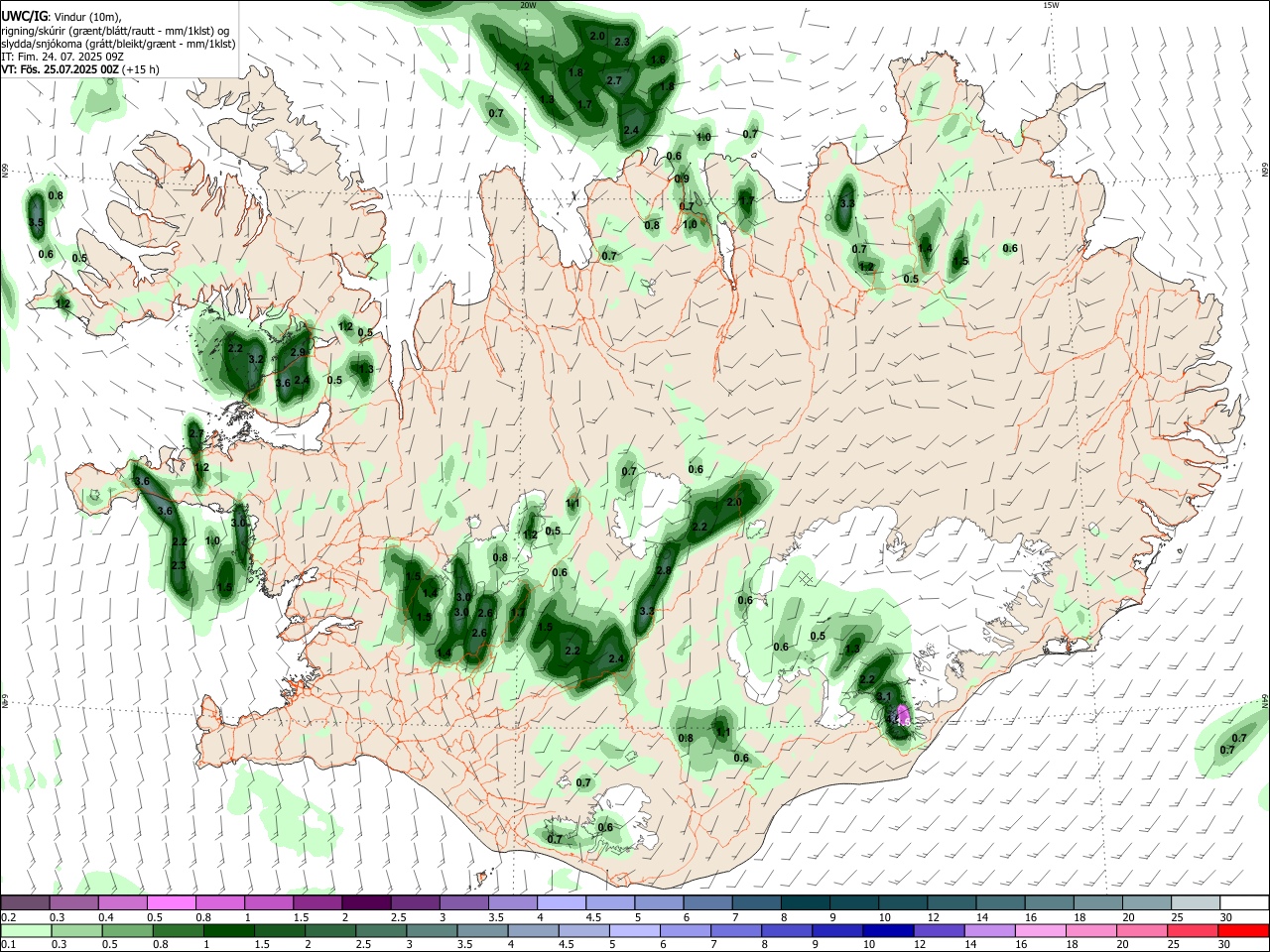1270x952 pixels.
Task: Click the 15W longitude label
Action: (x=1051, y=5)
